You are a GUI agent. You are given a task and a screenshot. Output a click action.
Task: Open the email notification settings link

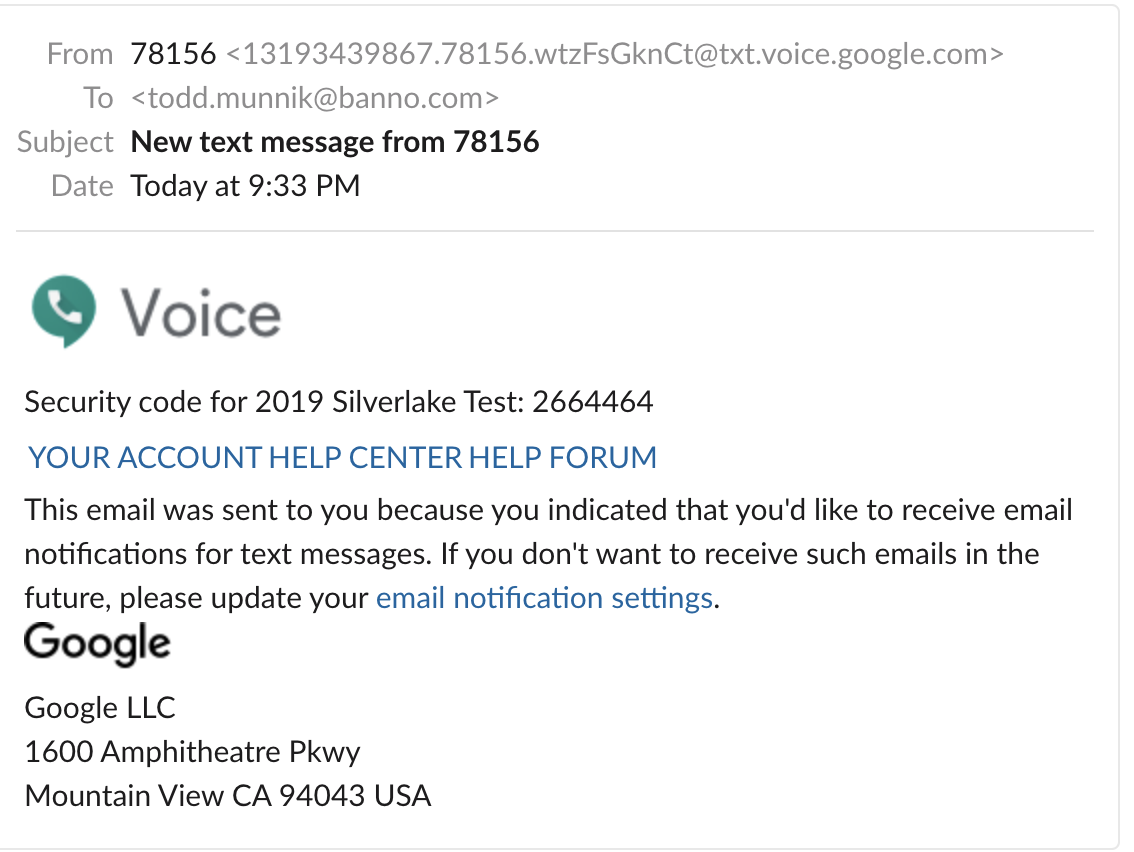tap(544, 598)
